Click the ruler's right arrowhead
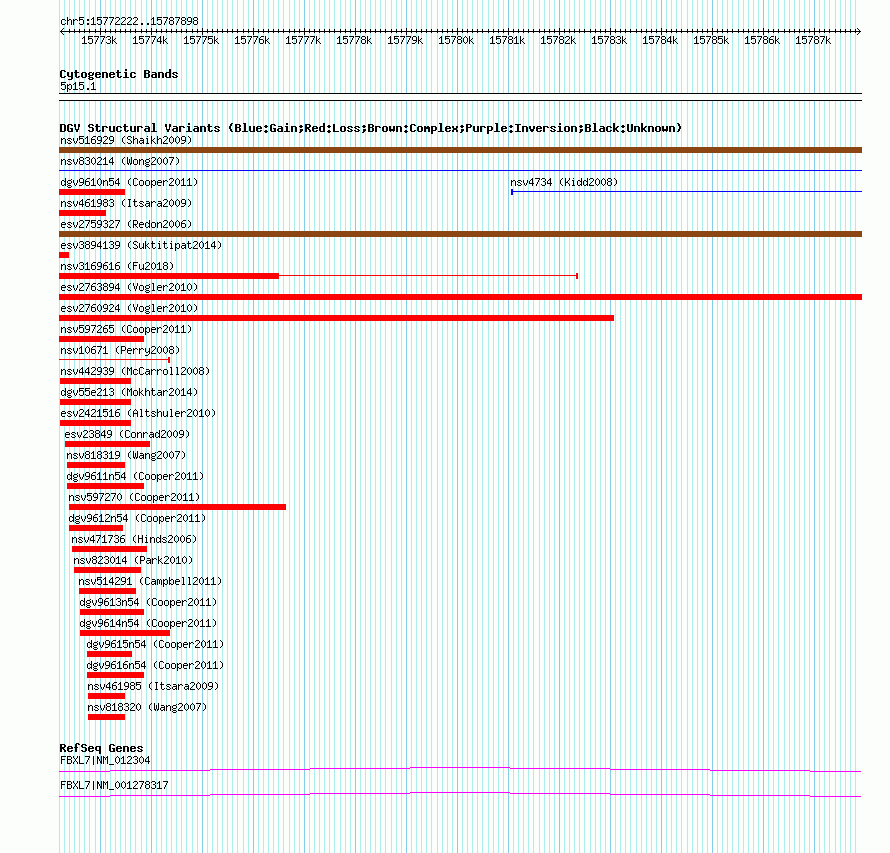890x853 pixels. (x=859, y=31)
